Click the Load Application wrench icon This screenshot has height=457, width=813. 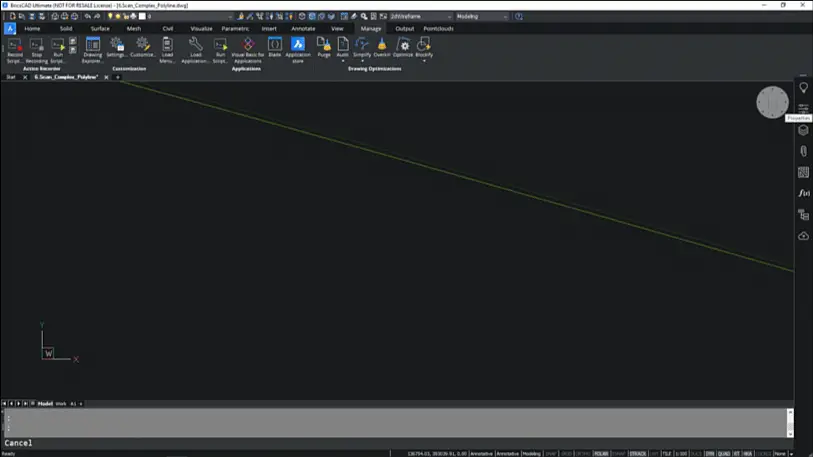pyautogui.click(x=195, y=50)
